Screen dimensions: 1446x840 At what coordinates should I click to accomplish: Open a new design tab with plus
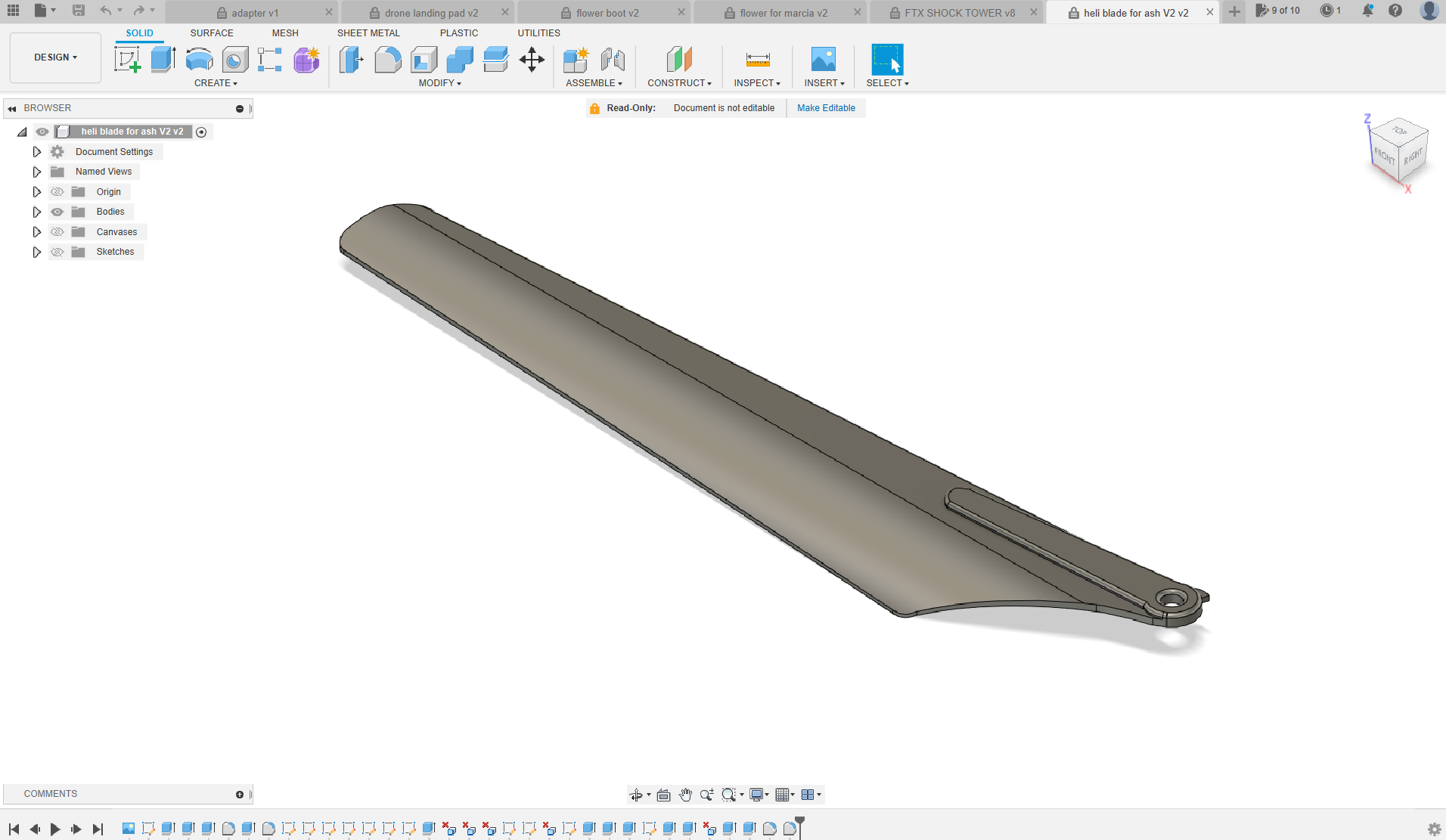(1234, 12)
